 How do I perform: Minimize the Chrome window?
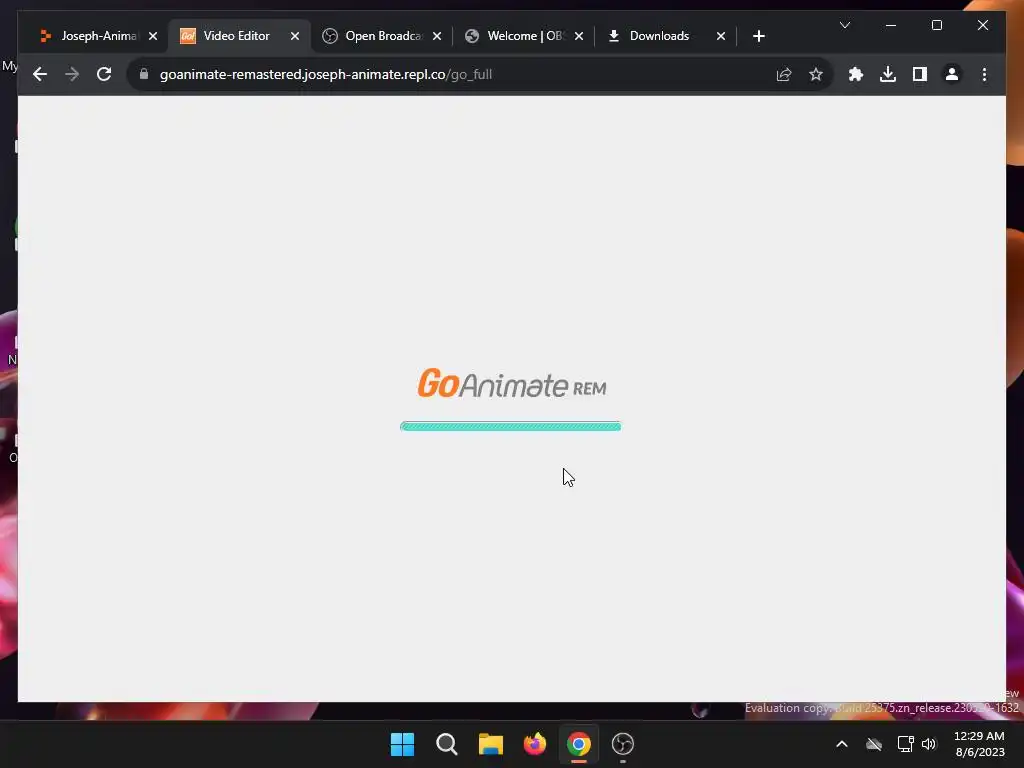[x=891, y=25]
